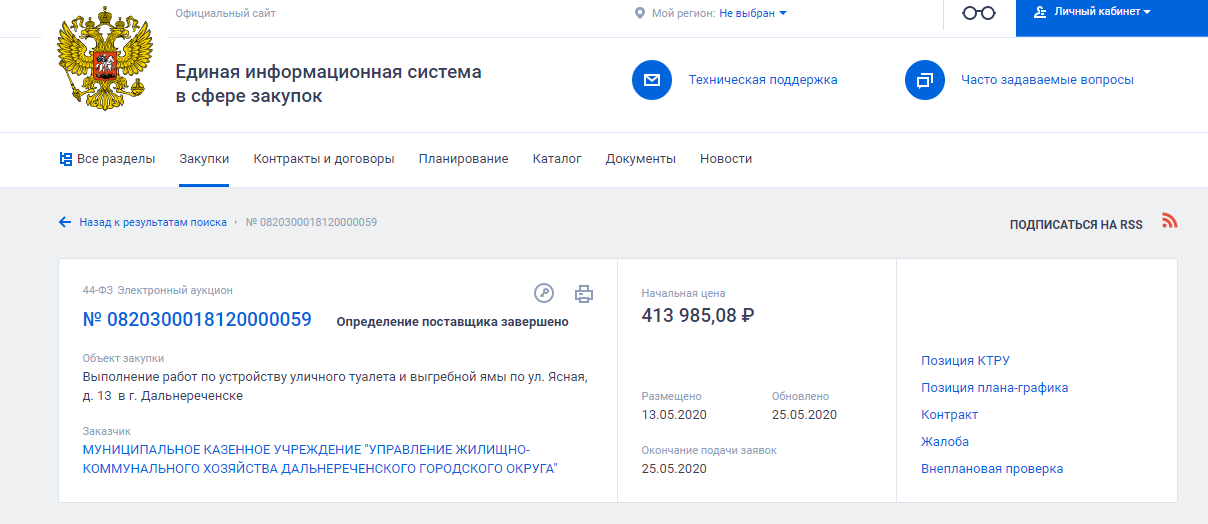Click the FAQ windows icon
1208x524 pixels.
925,80
